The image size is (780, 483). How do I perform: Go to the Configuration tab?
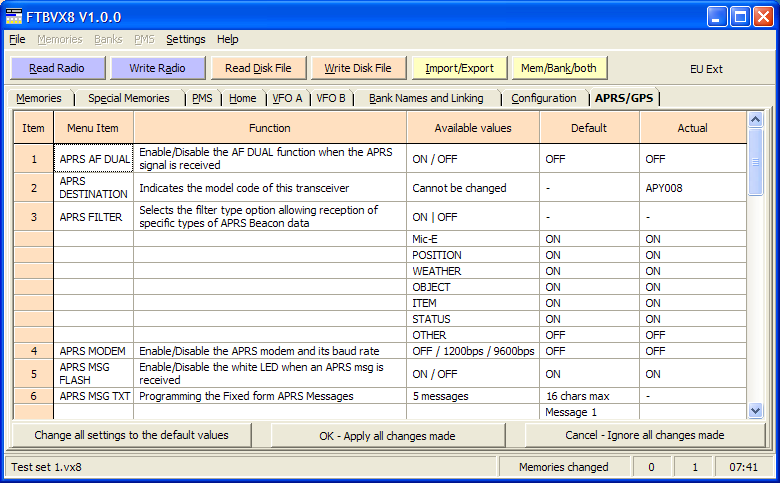(543, 98)
